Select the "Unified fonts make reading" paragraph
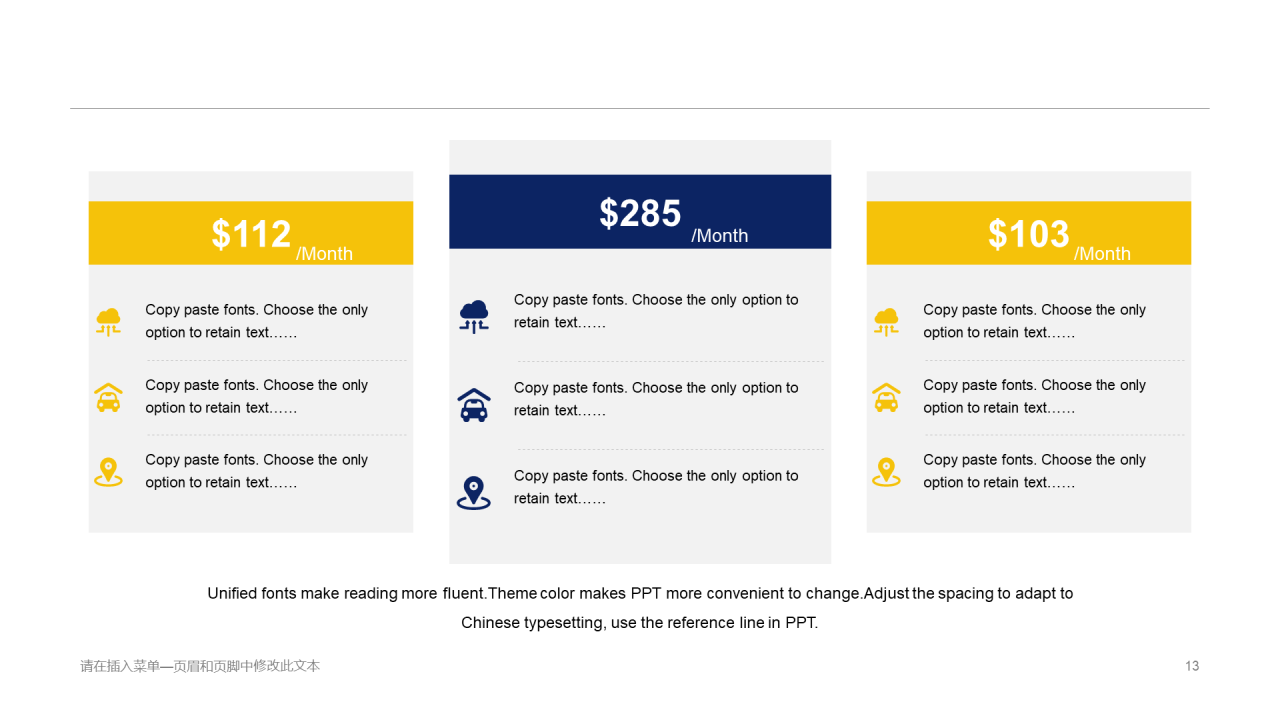Image resolution: width=1280 pixels, height=720 pixels. [x=640, y=608]
